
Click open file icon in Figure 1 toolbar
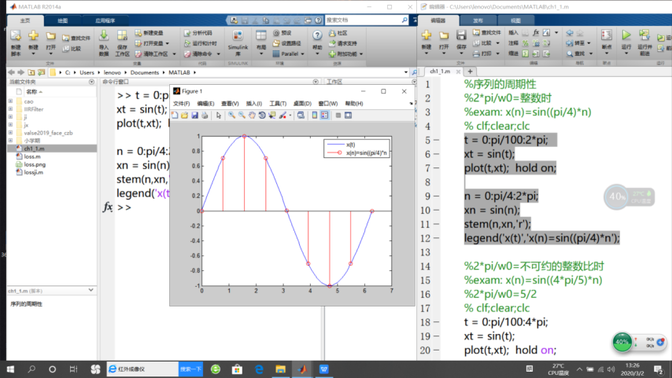(184, 115)
